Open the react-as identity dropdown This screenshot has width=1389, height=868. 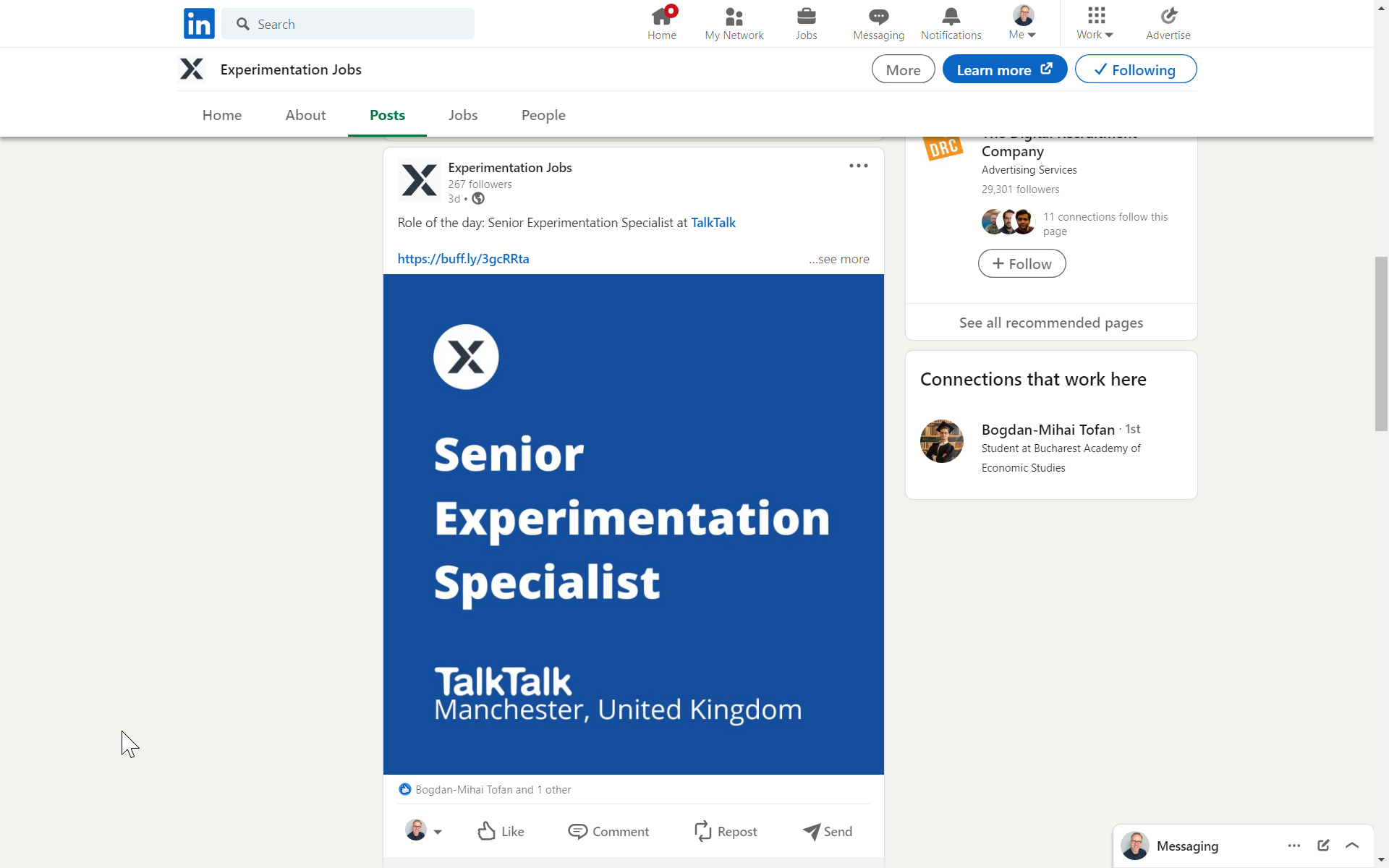pos(424,831)
